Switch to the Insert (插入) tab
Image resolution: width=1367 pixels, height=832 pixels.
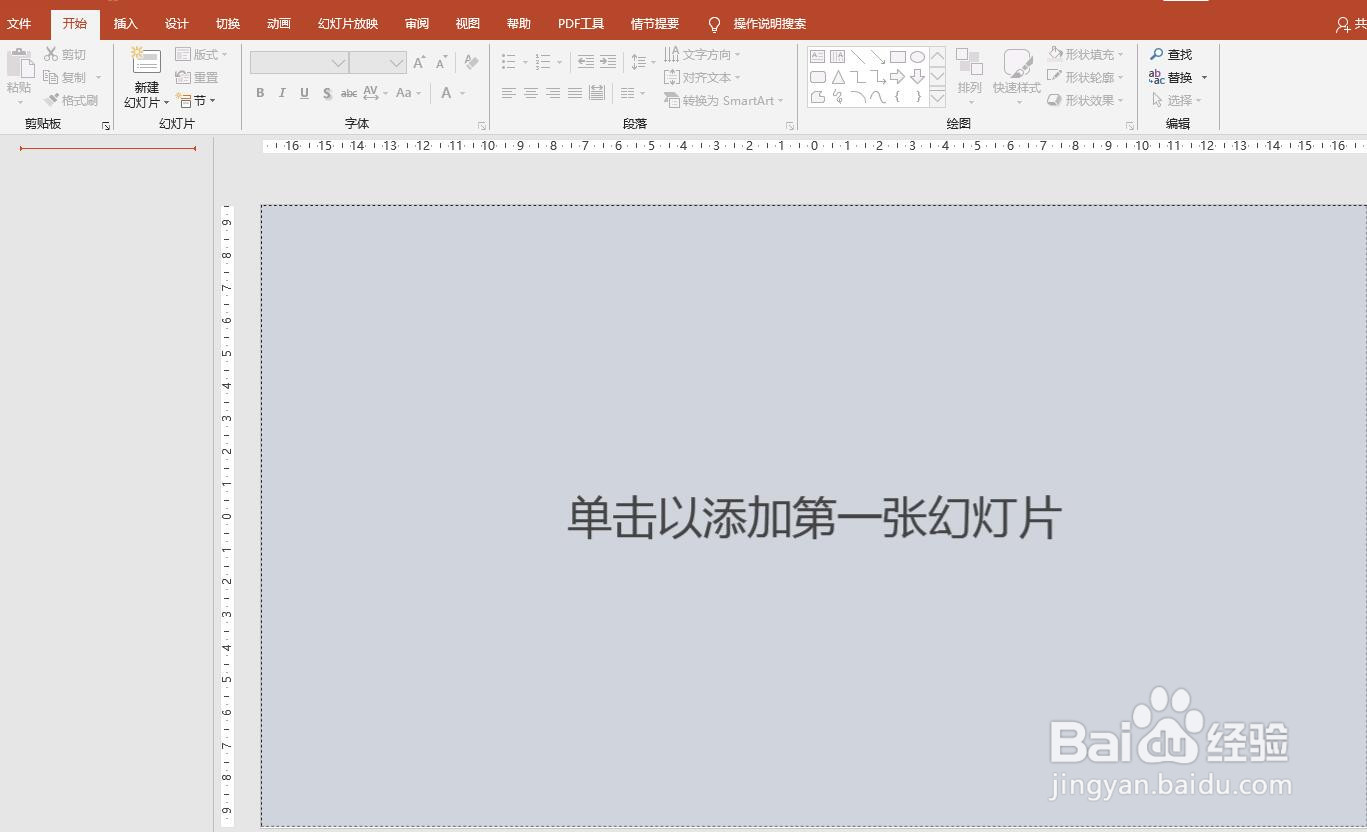tap(126, 24)
